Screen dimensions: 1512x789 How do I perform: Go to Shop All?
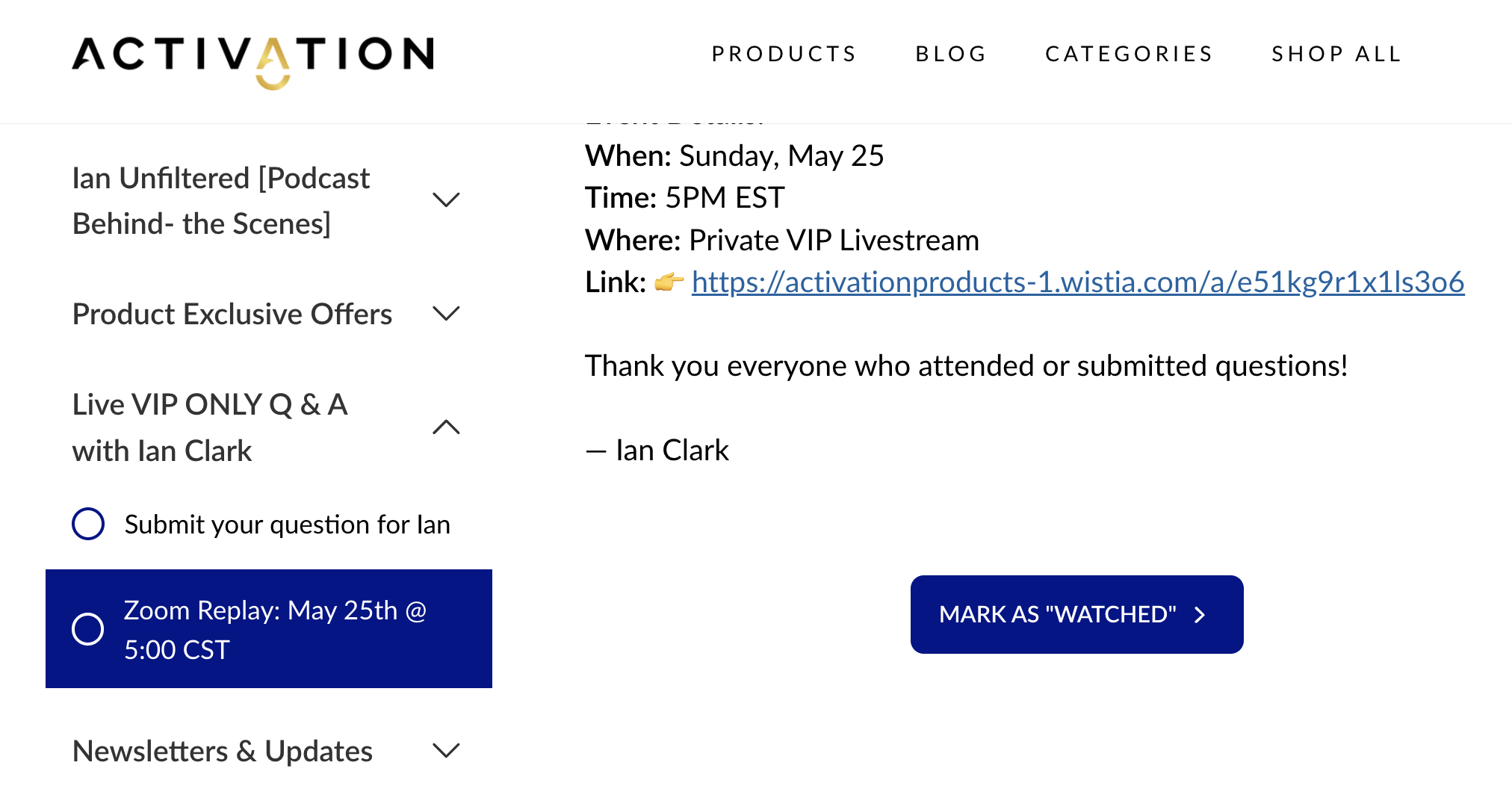click(x=1336, y=54)
